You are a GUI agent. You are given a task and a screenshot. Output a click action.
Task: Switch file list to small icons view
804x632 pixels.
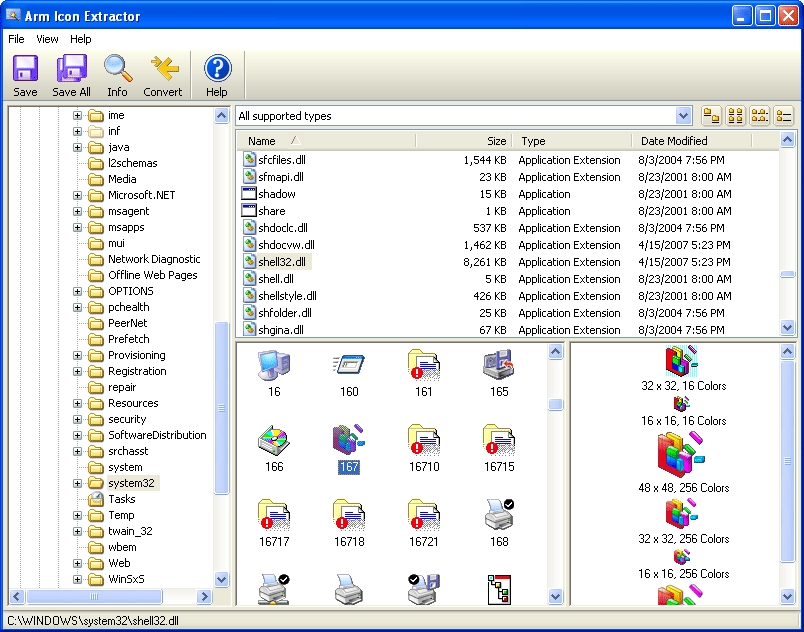click(759, 116)
